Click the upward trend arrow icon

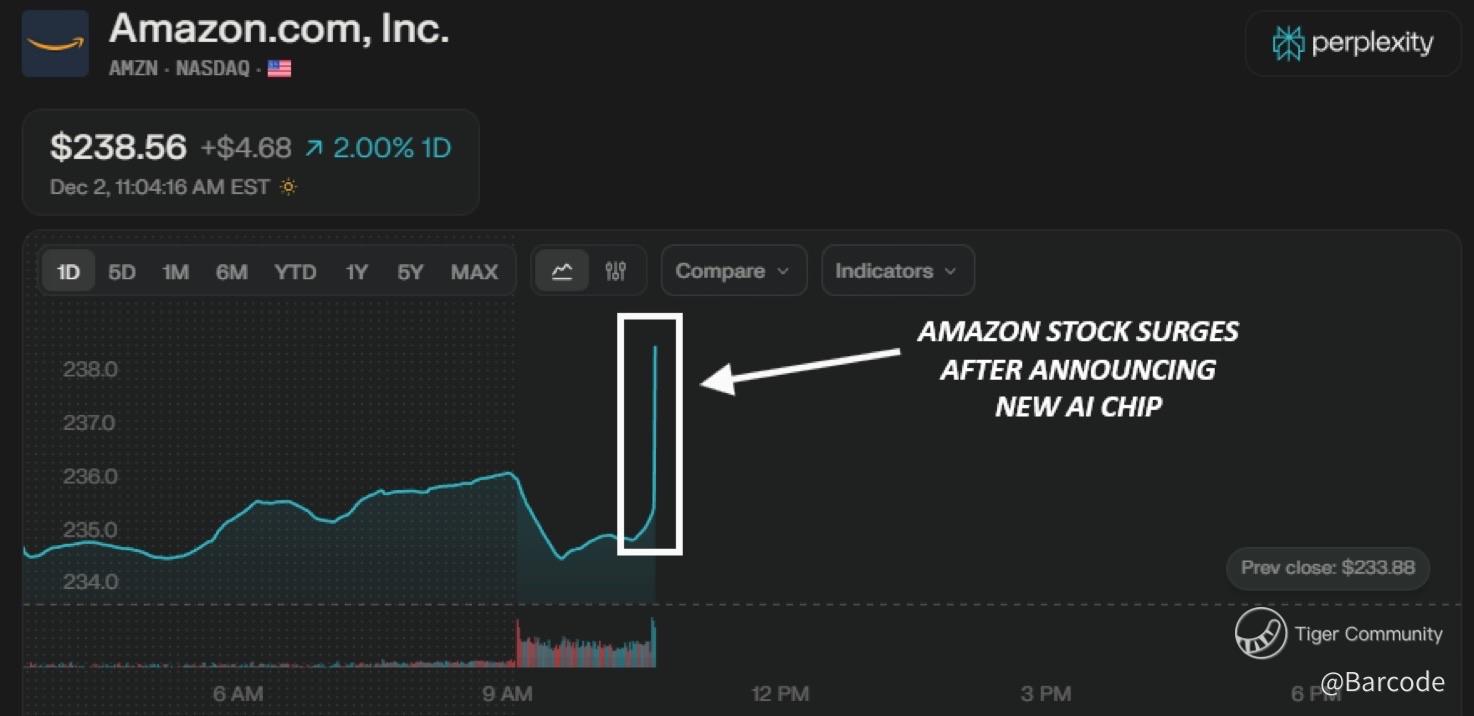314,149
